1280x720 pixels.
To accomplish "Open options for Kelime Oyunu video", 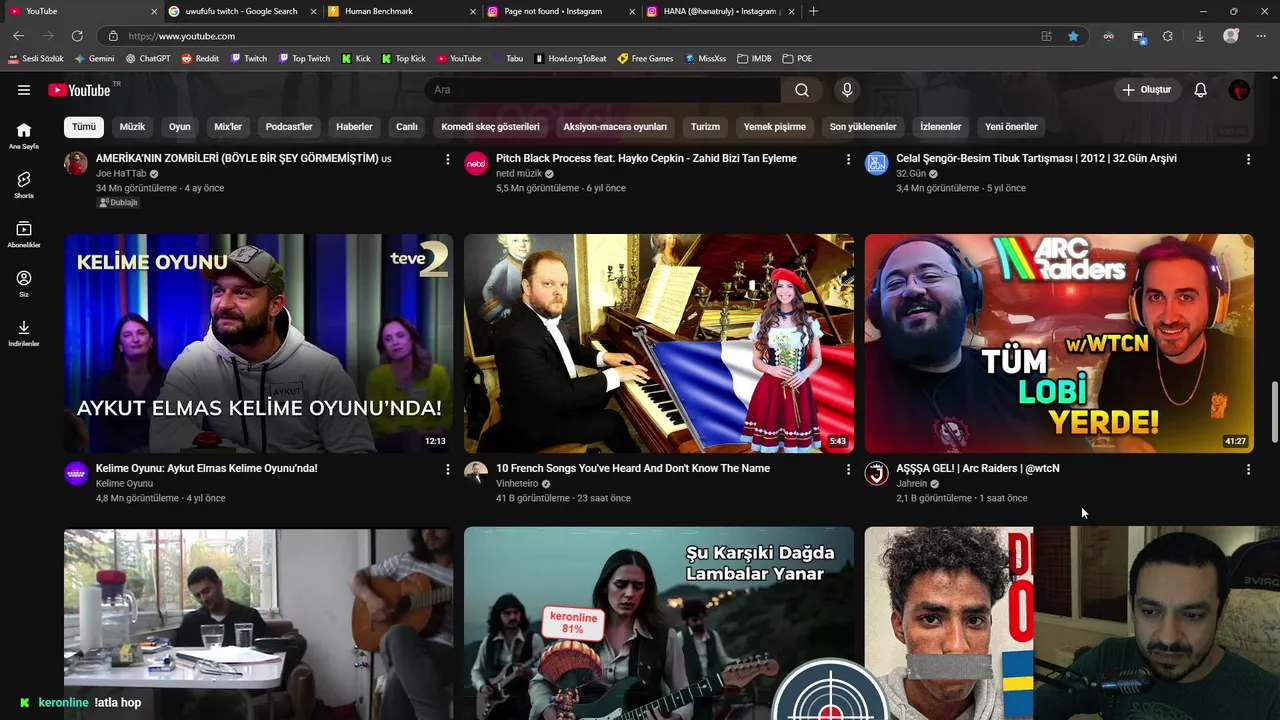I will click(447, 469).
